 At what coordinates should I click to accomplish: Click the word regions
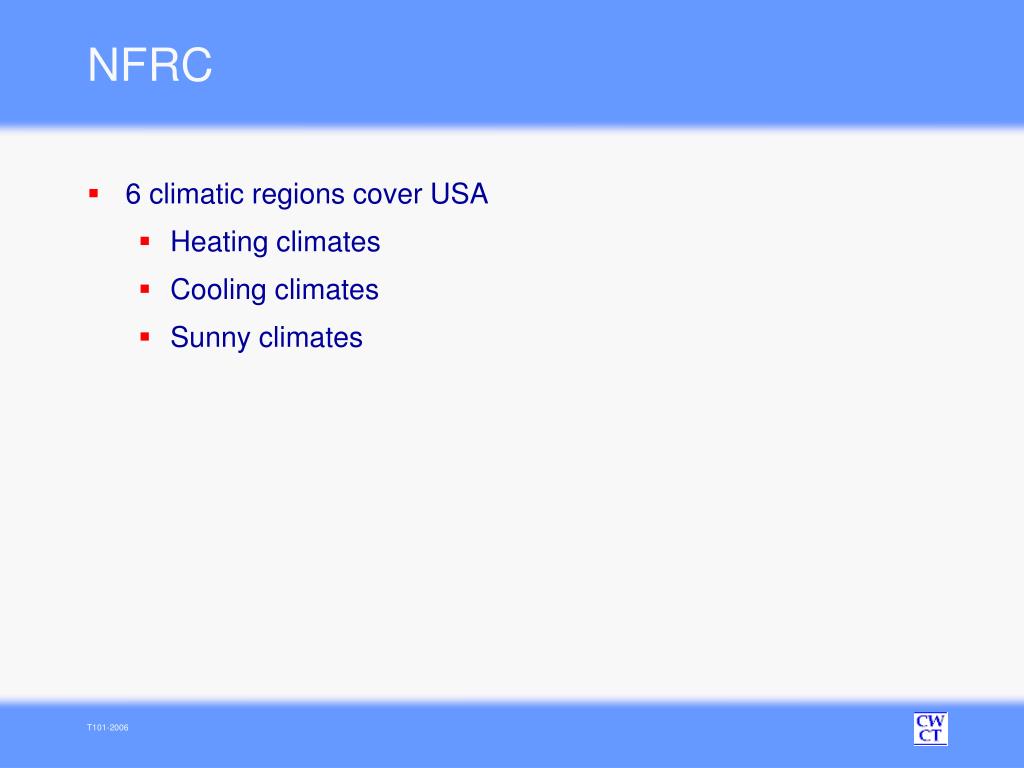[298, 195]
